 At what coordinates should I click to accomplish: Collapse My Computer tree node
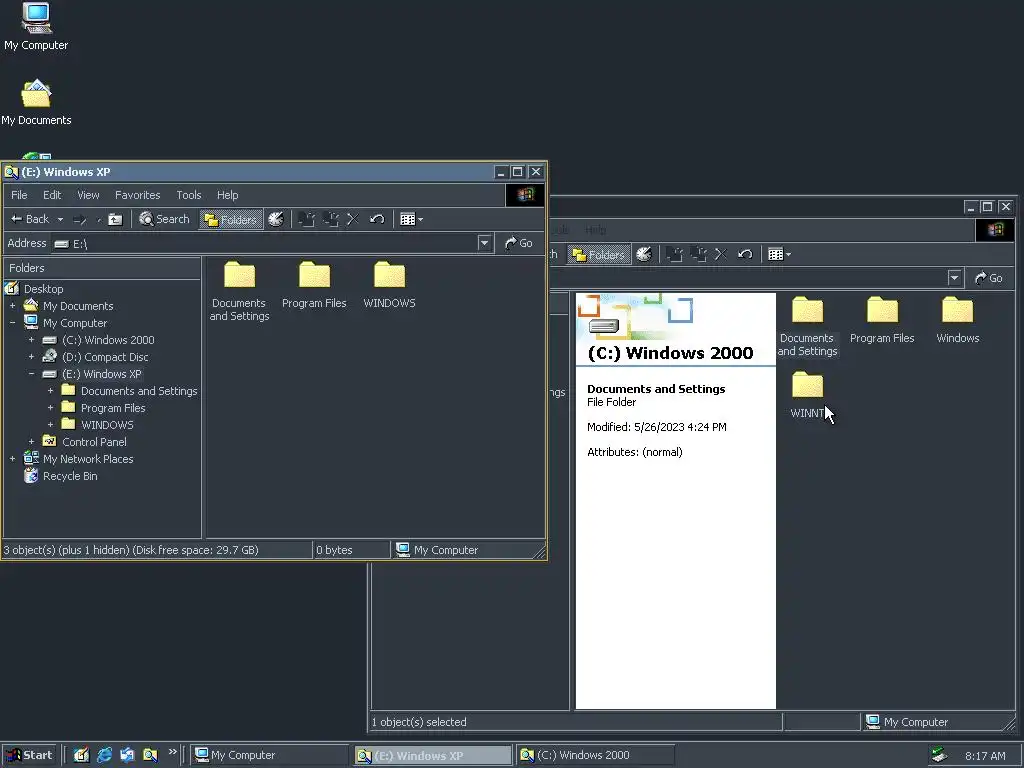[12, 323]
